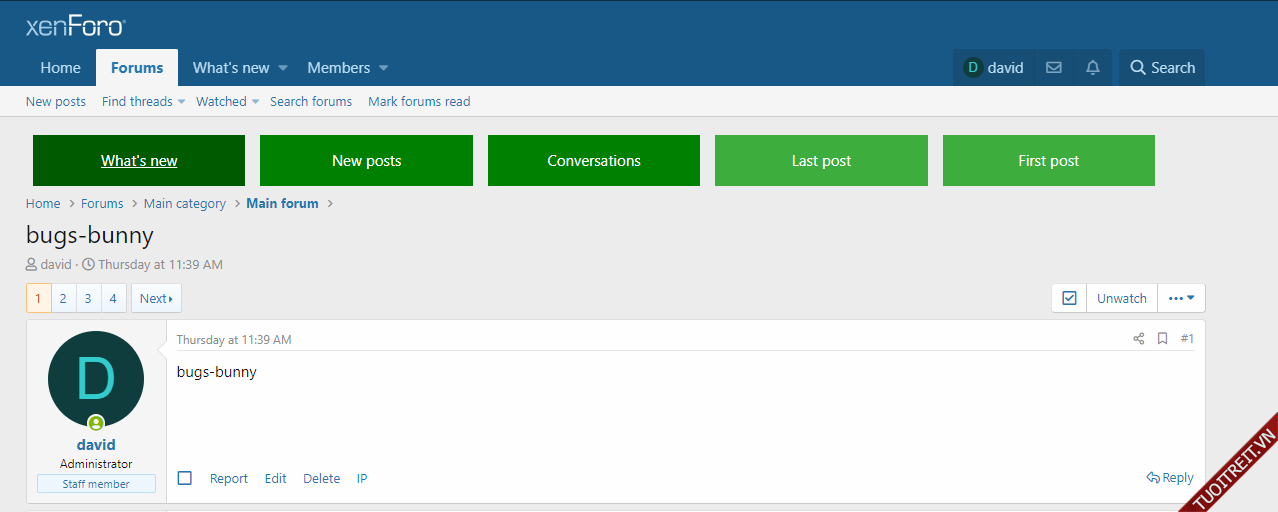Switch to the Forums tab
This screenshot has height=512, width=1278.
pyautogui.click(x=137, y=68)
